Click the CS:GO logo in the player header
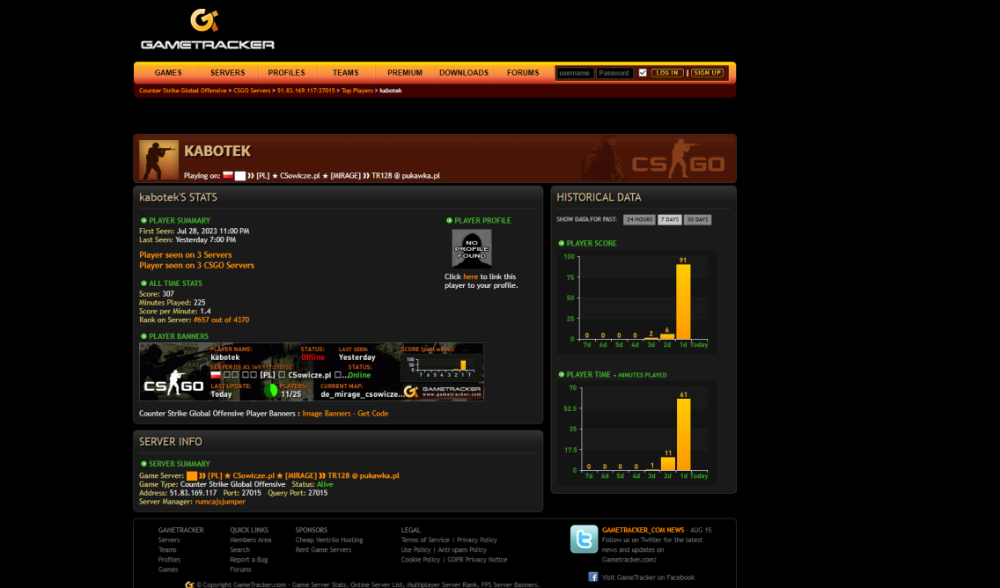Screen dimensions: 1000x588 [677, 160]
